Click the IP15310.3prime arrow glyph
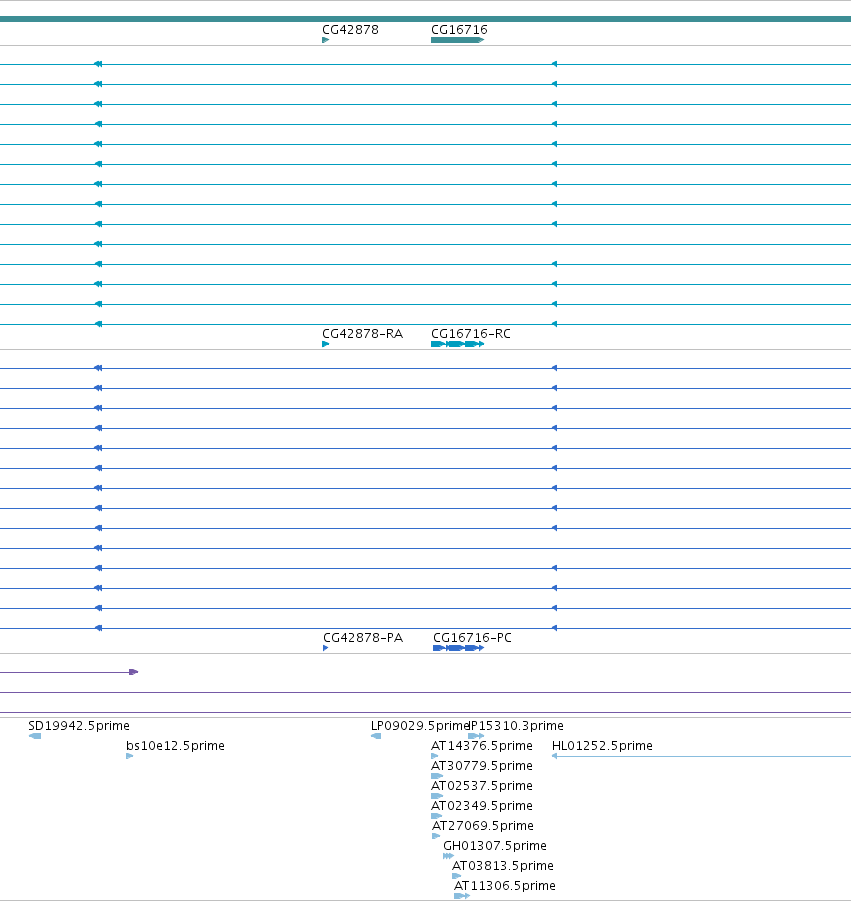The width and height of the screenshot is (851, 901). click(476, 736)
